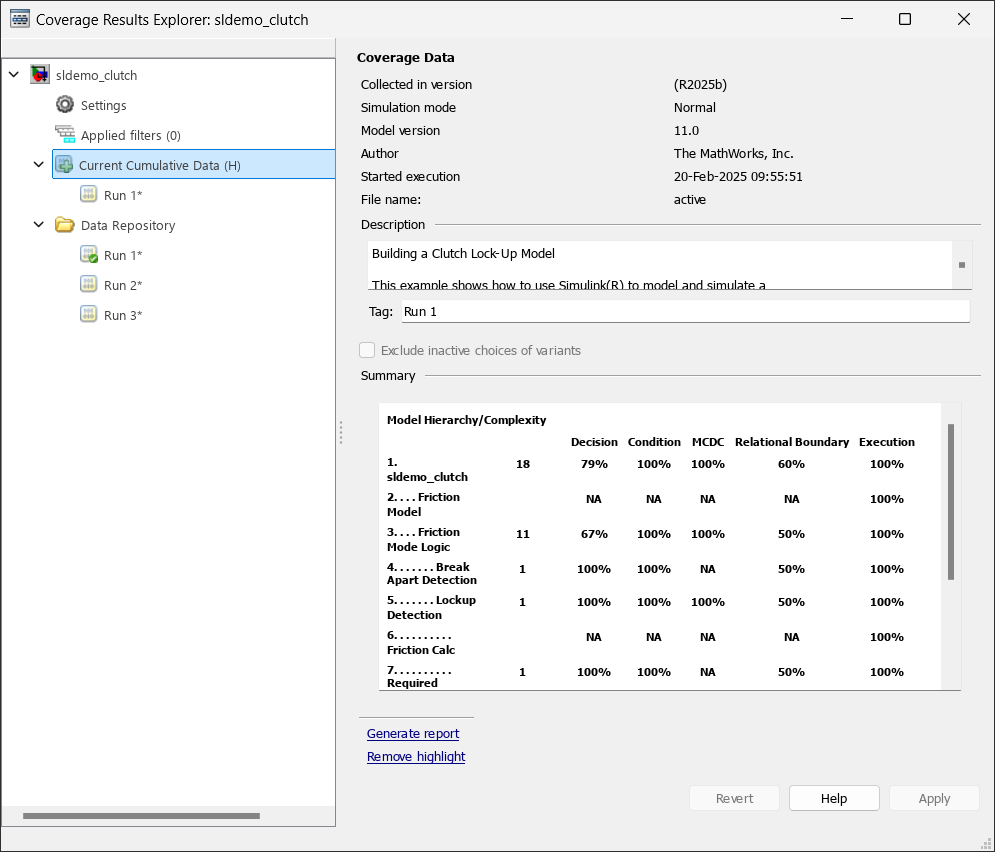Select the Run 2* coverage run

(x=123, y=284)
